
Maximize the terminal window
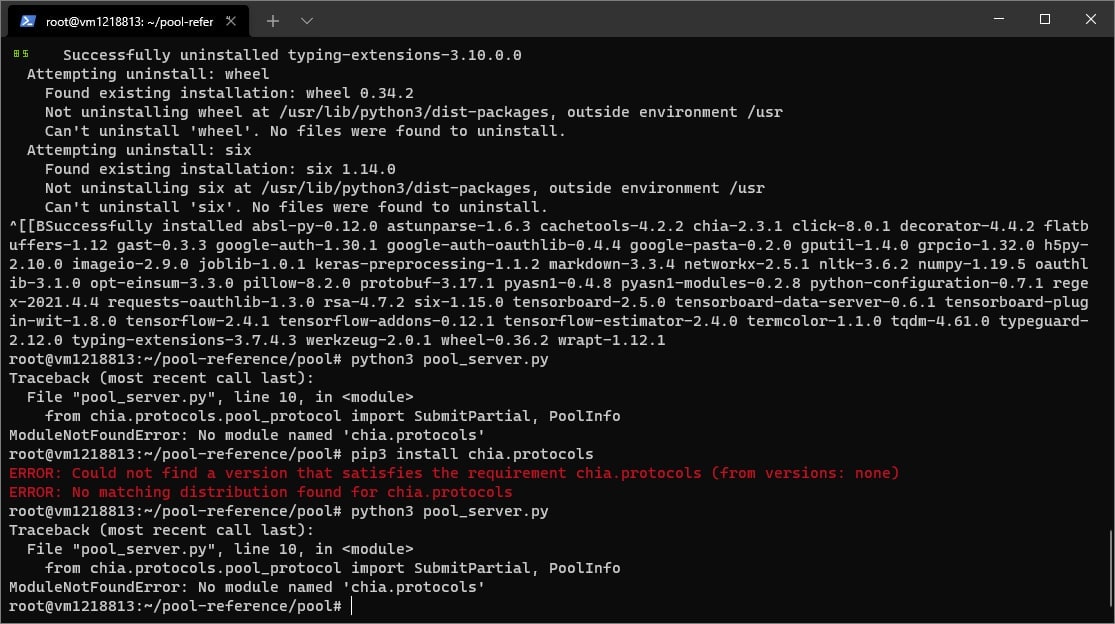pyautogui.click(x=1045, y=19)
